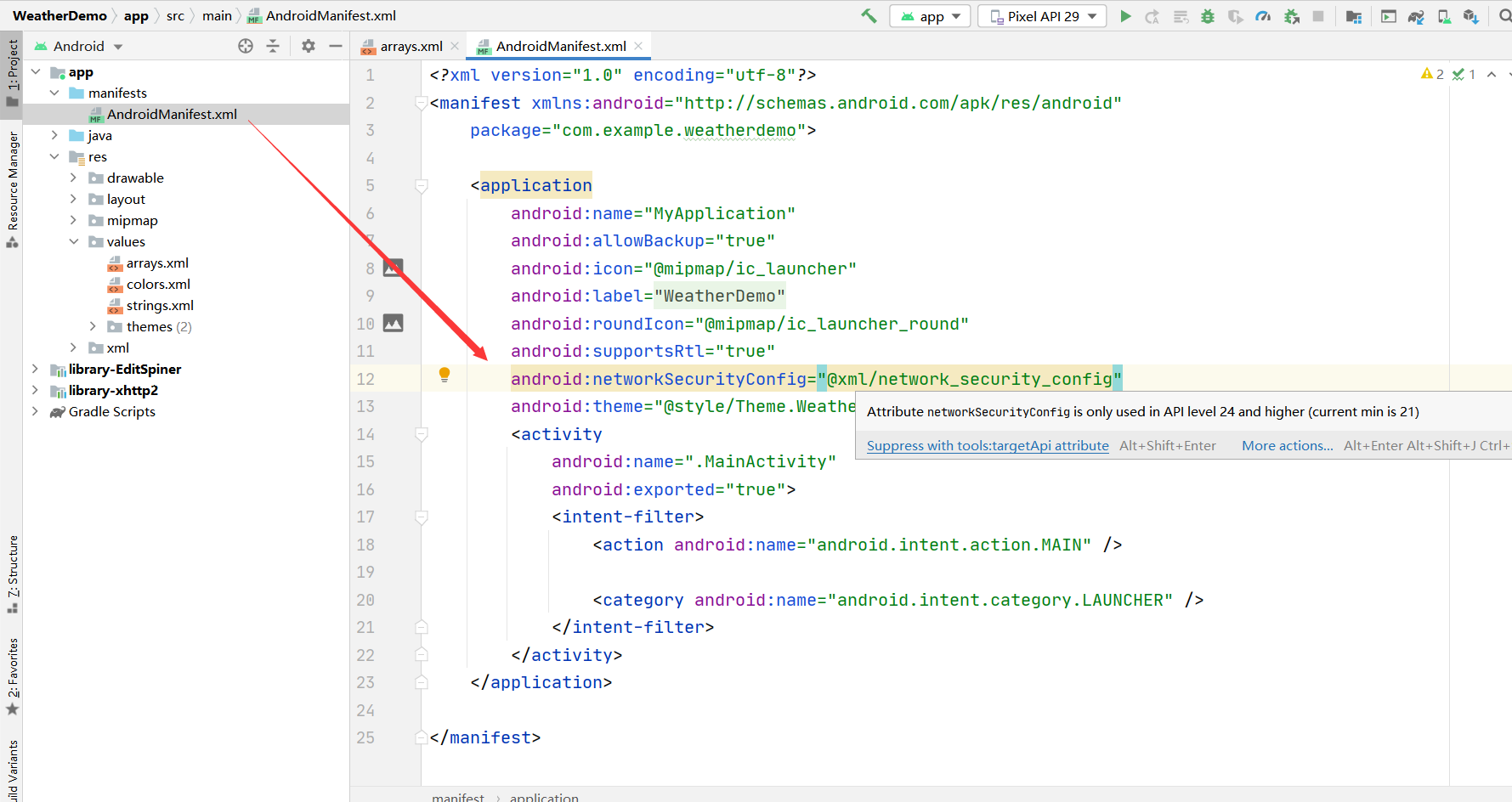The height and width of the screenshot is (802, 1512).
Task: Click the Search Everywhere magnifier icon
Action: pos(1505,16)
